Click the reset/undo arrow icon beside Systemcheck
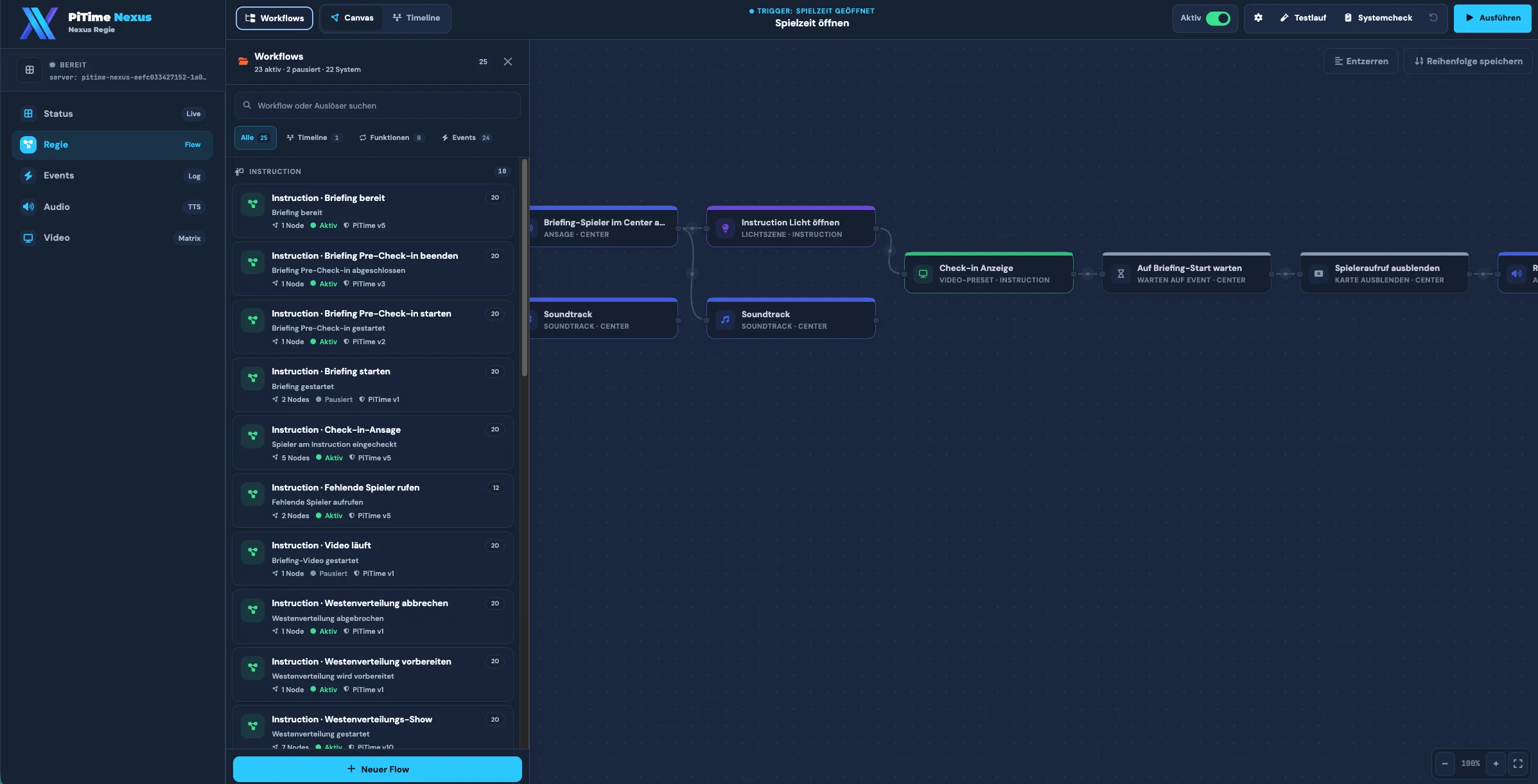This screenshot has height=784, width=1538. [1433, 18]
